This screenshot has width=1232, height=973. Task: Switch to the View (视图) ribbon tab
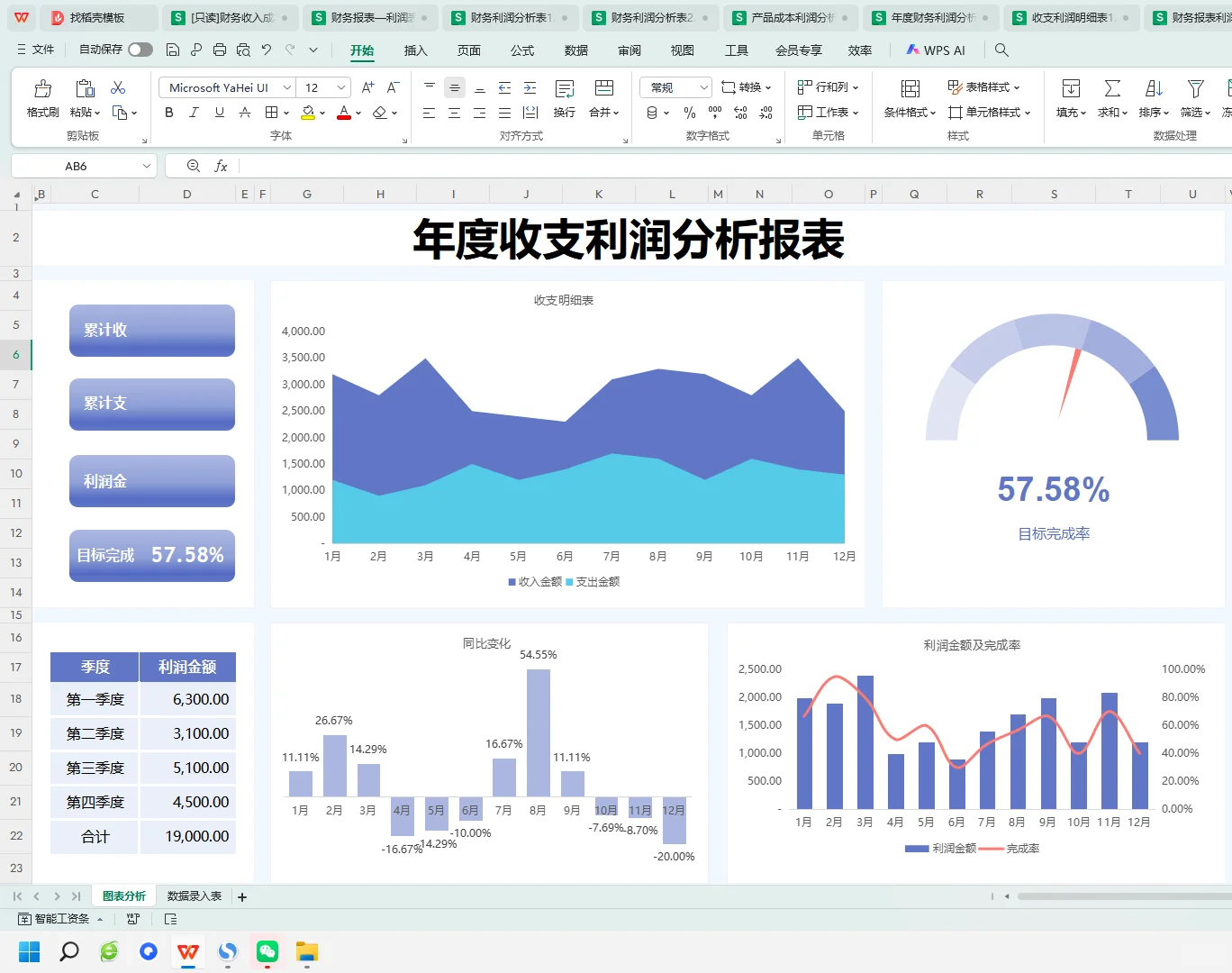683,50
